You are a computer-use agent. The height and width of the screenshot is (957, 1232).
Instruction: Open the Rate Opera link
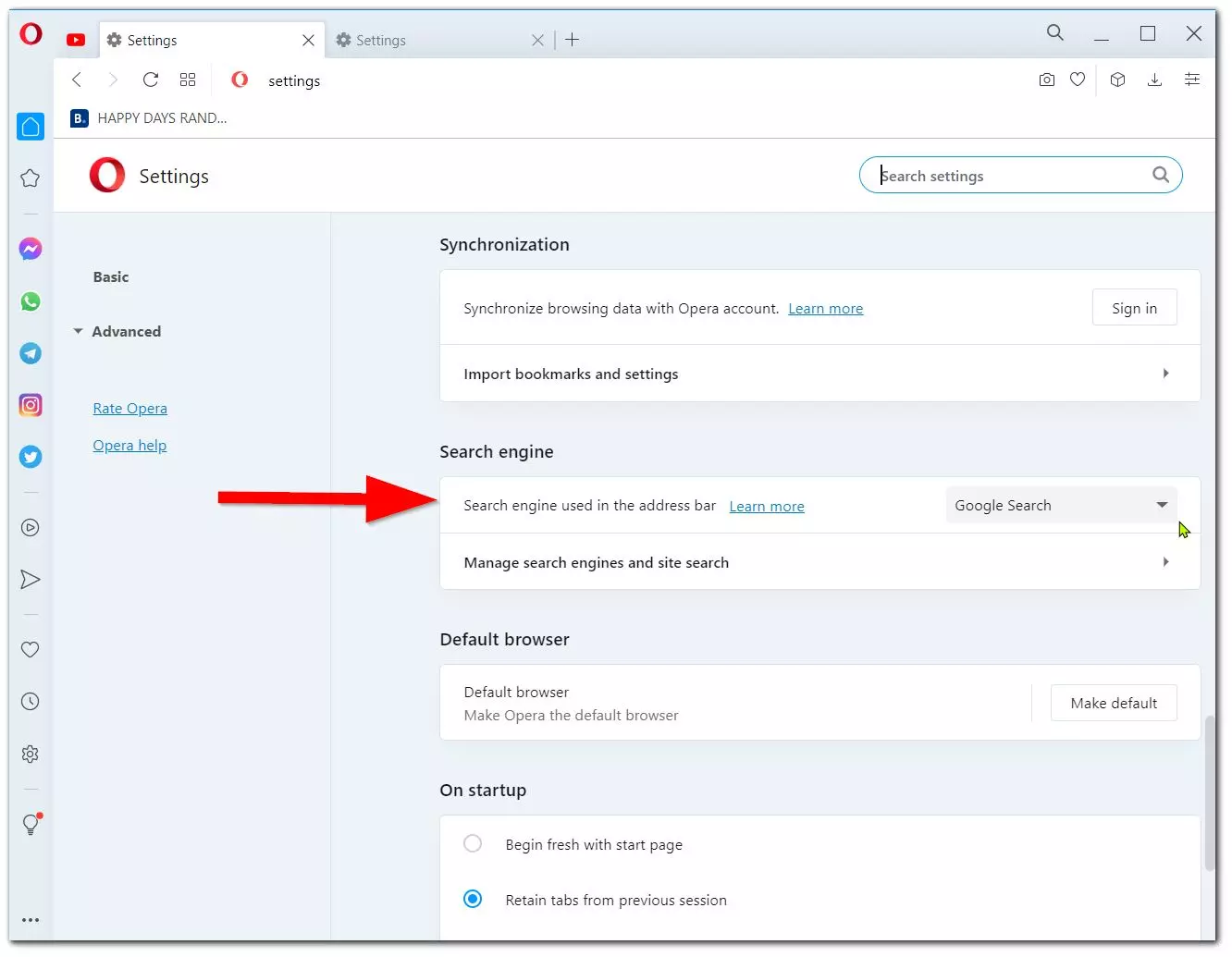[x=130, y=408]
